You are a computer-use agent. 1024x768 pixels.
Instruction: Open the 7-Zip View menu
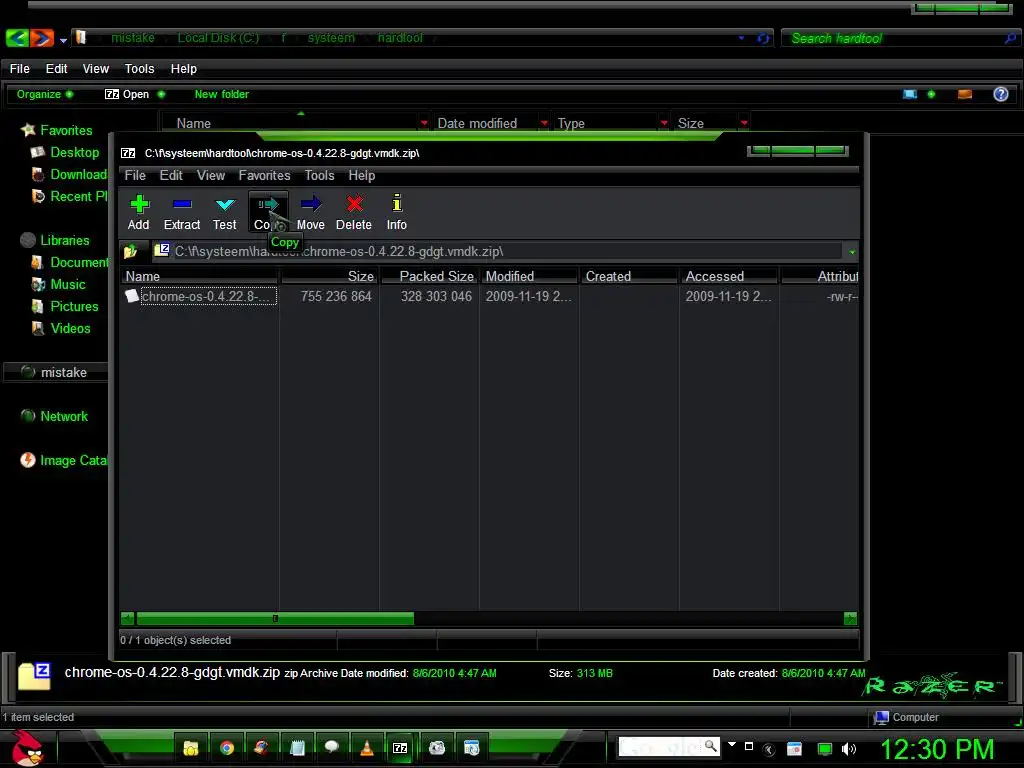(211, 176)
